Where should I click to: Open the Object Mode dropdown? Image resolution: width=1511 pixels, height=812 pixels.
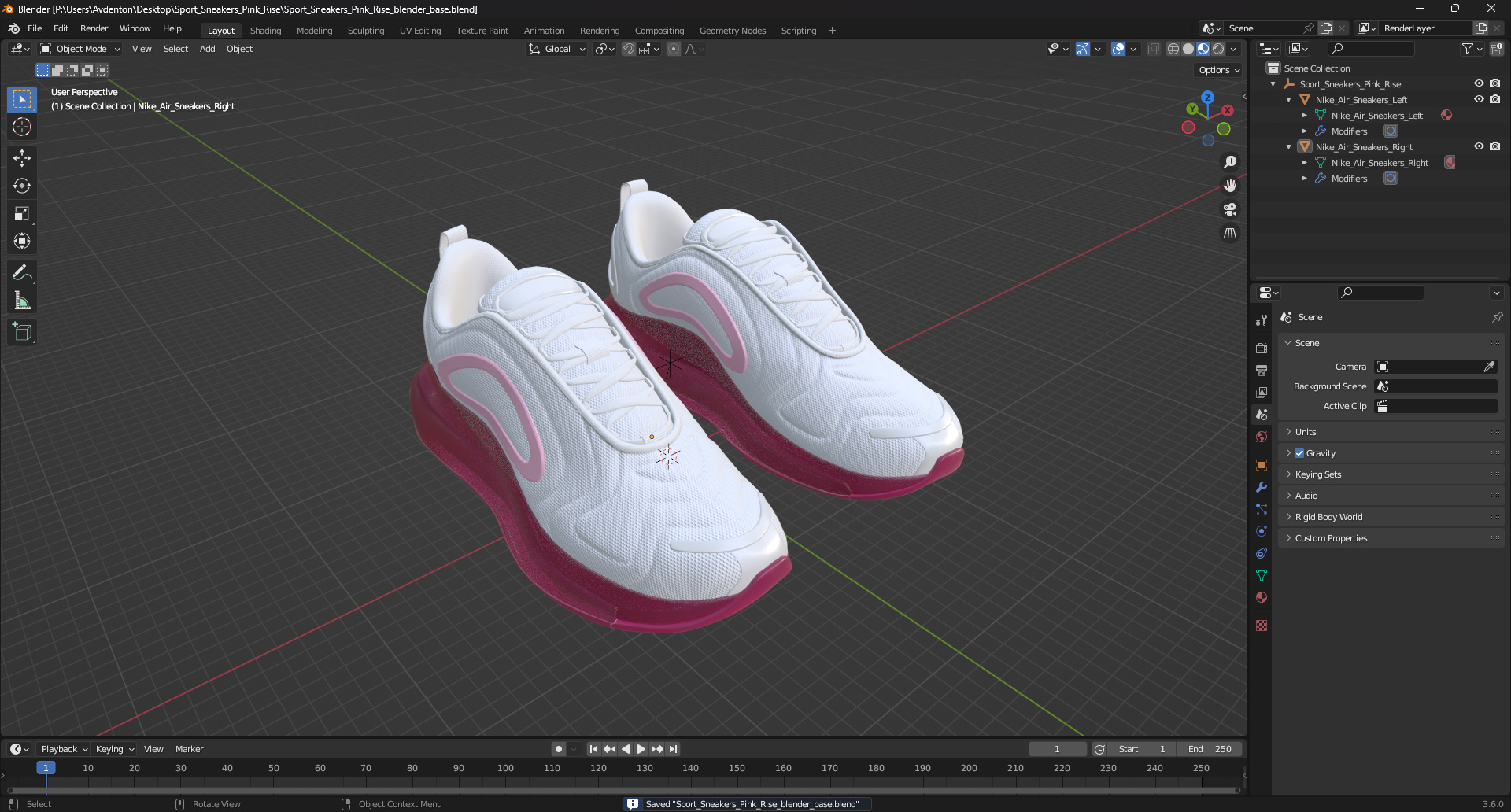click(81, 49)
